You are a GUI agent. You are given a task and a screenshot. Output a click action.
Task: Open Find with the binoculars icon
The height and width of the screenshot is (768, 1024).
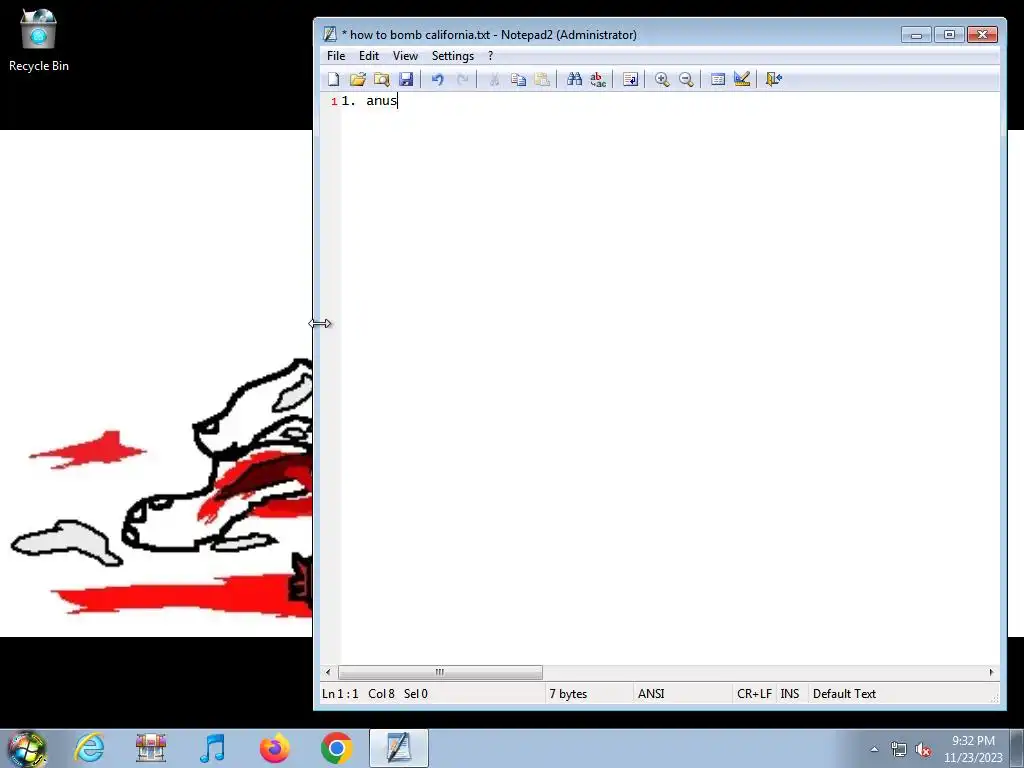[574, 79]
